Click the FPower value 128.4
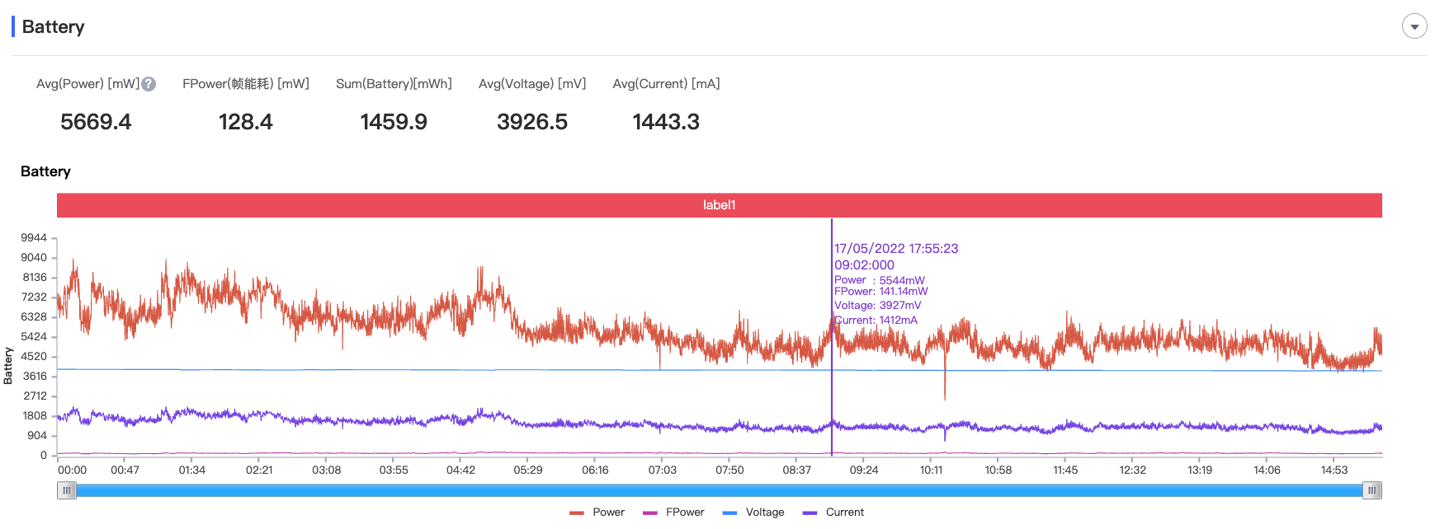Viewport: 1440px width, 529px height. [246, 122]
